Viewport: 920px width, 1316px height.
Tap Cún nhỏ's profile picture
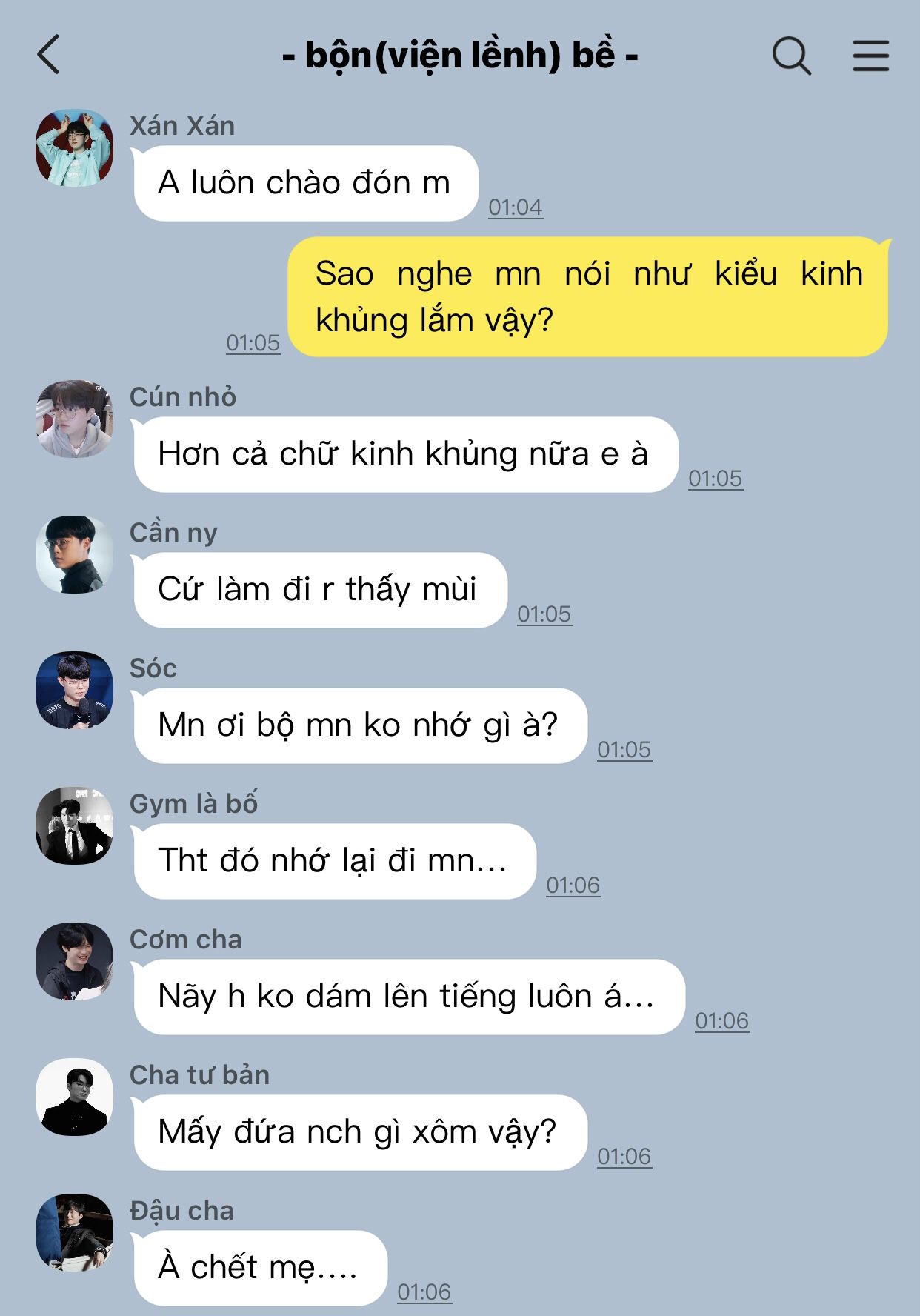[75, 419]
